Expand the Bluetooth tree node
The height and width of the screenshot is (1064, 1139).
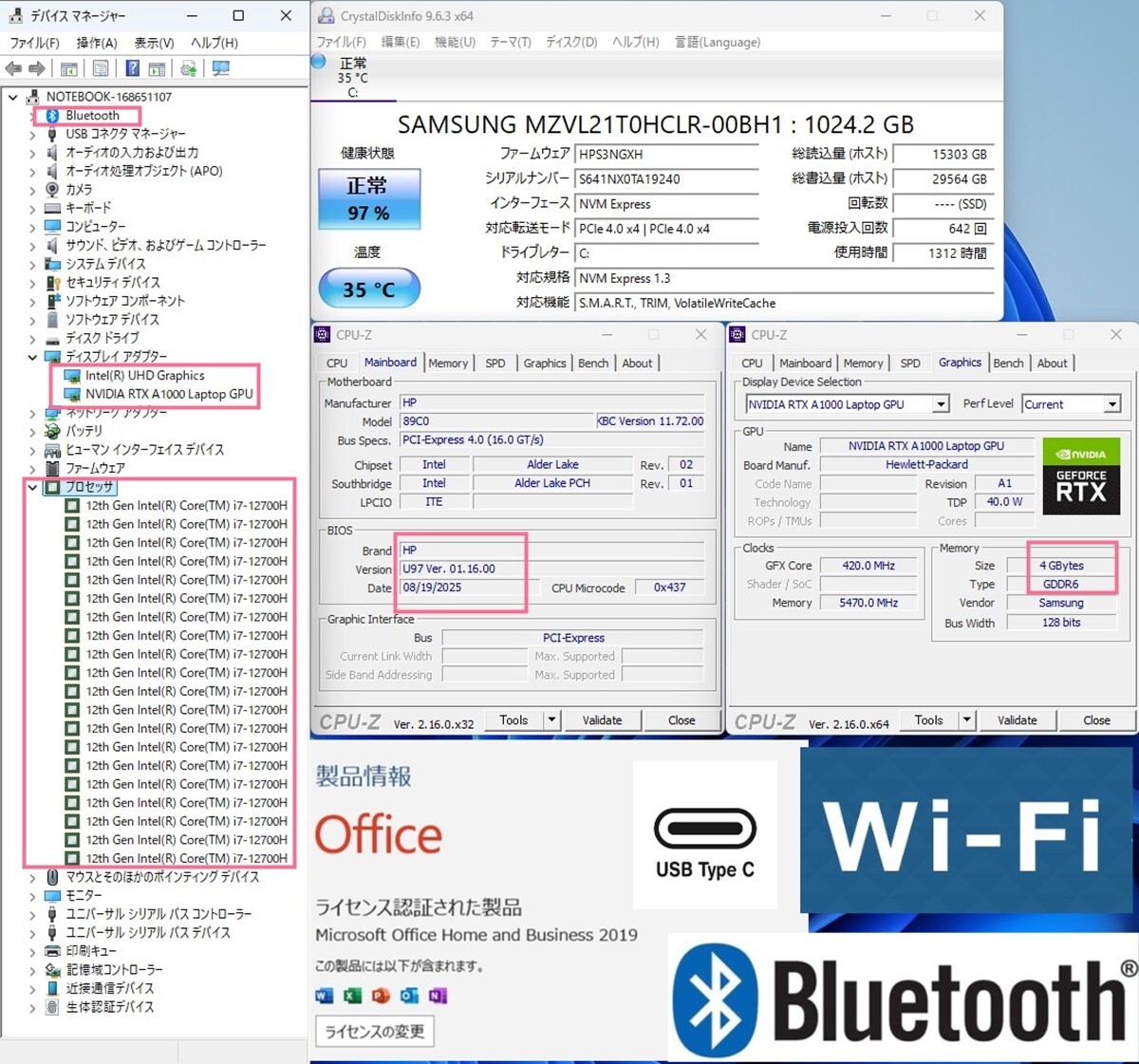32,116
